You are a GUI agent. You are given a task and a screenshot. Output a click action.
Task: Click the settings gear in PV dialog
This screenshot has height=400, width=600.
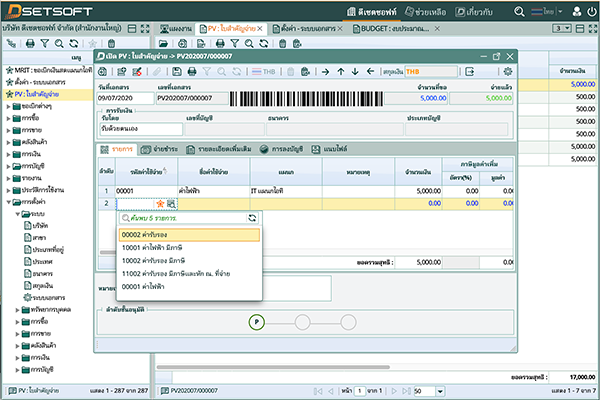tap(507, 71)
